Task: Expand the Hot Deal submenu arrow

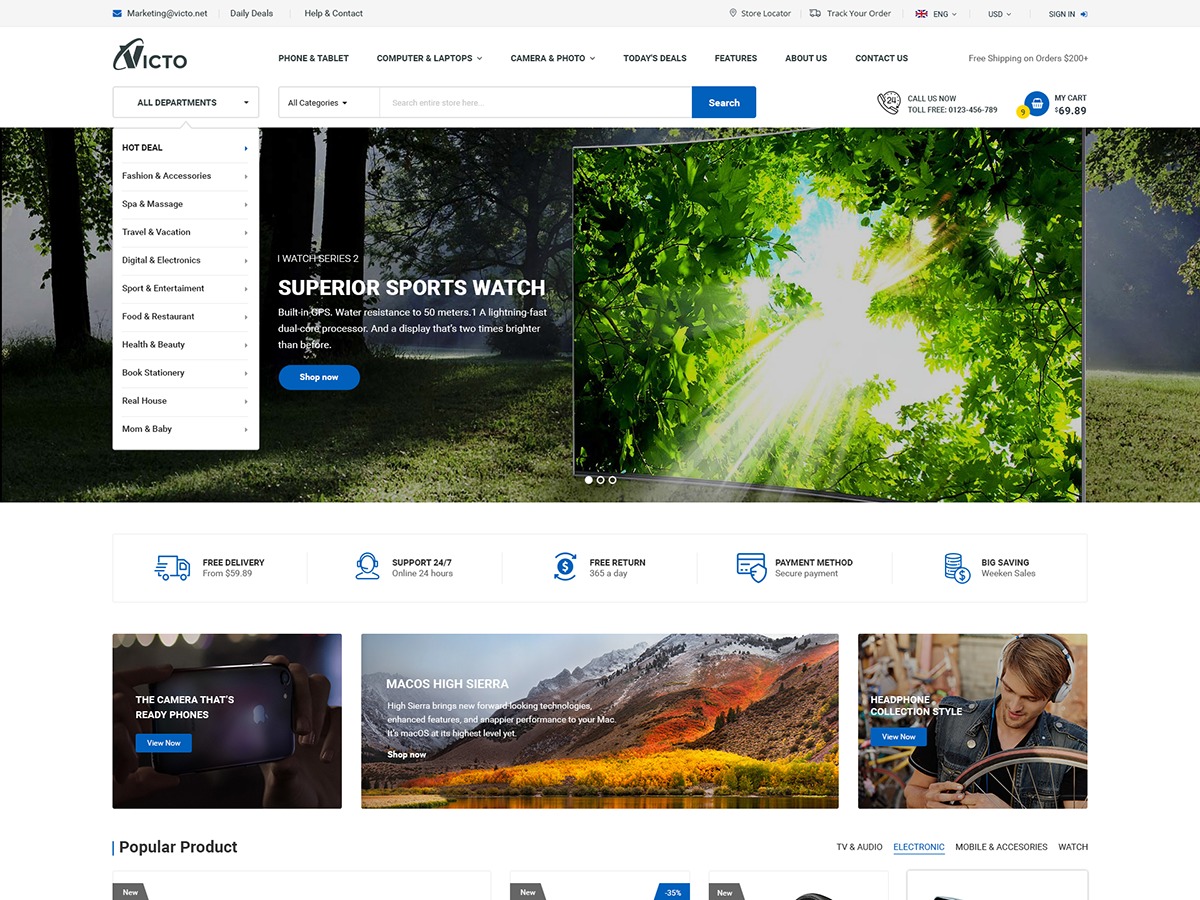Action: point(246,148)
